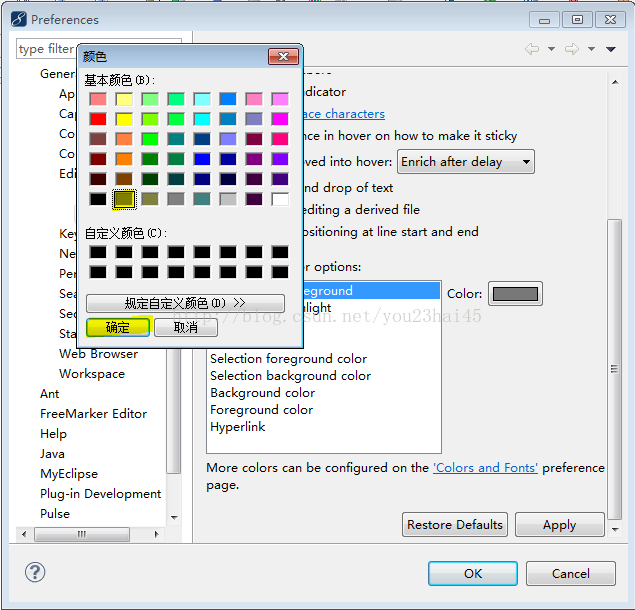Click Cancel in Preferences dialog

[571, 573]
